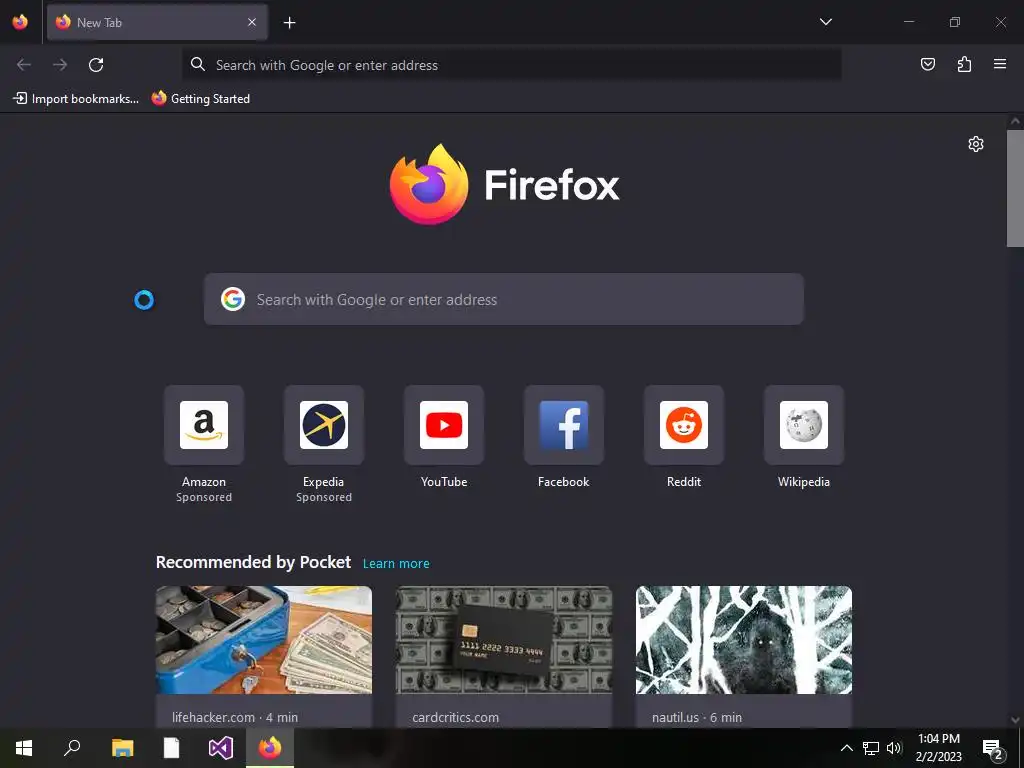Click the Firefox taskbar icon

[270, 748]
